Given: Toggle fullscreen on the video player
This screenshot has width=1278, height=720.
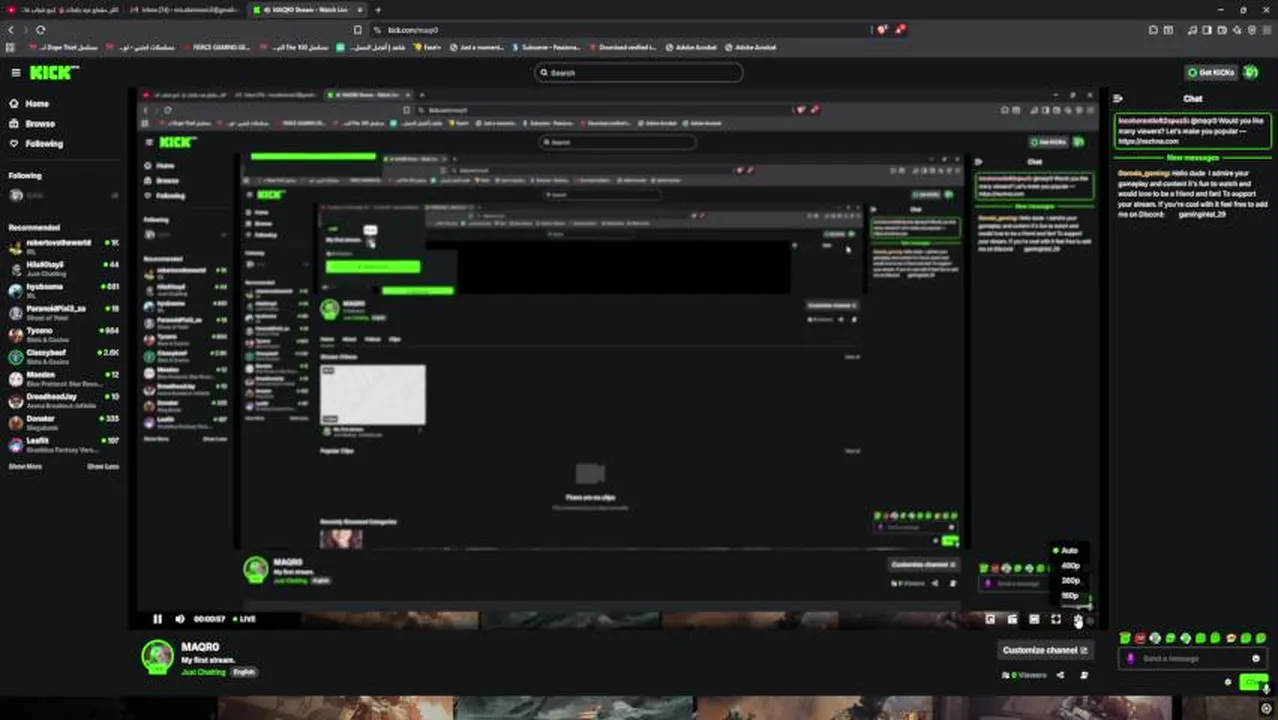Looking at the screenshot, I should click(1056, 619).
